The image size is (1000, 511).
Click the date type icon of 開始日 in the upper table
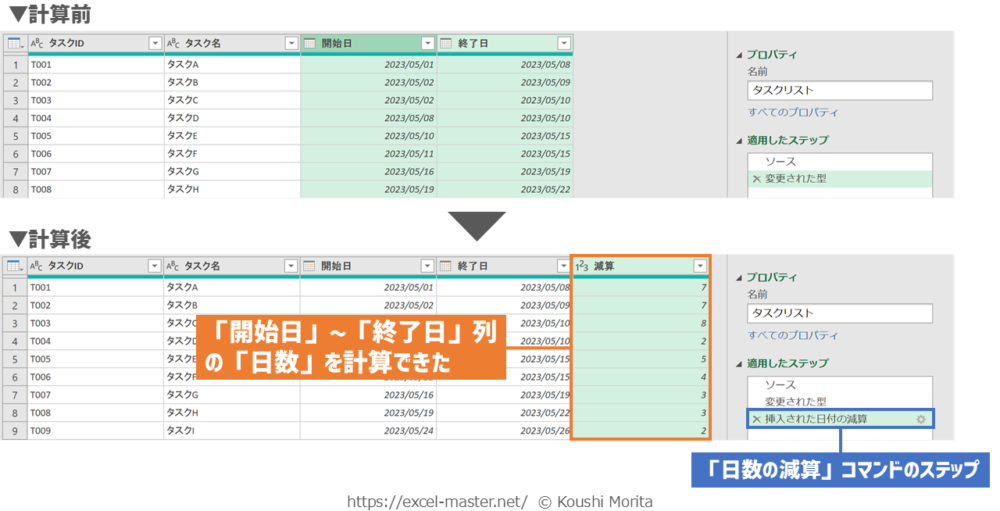[x=310, y=43]
